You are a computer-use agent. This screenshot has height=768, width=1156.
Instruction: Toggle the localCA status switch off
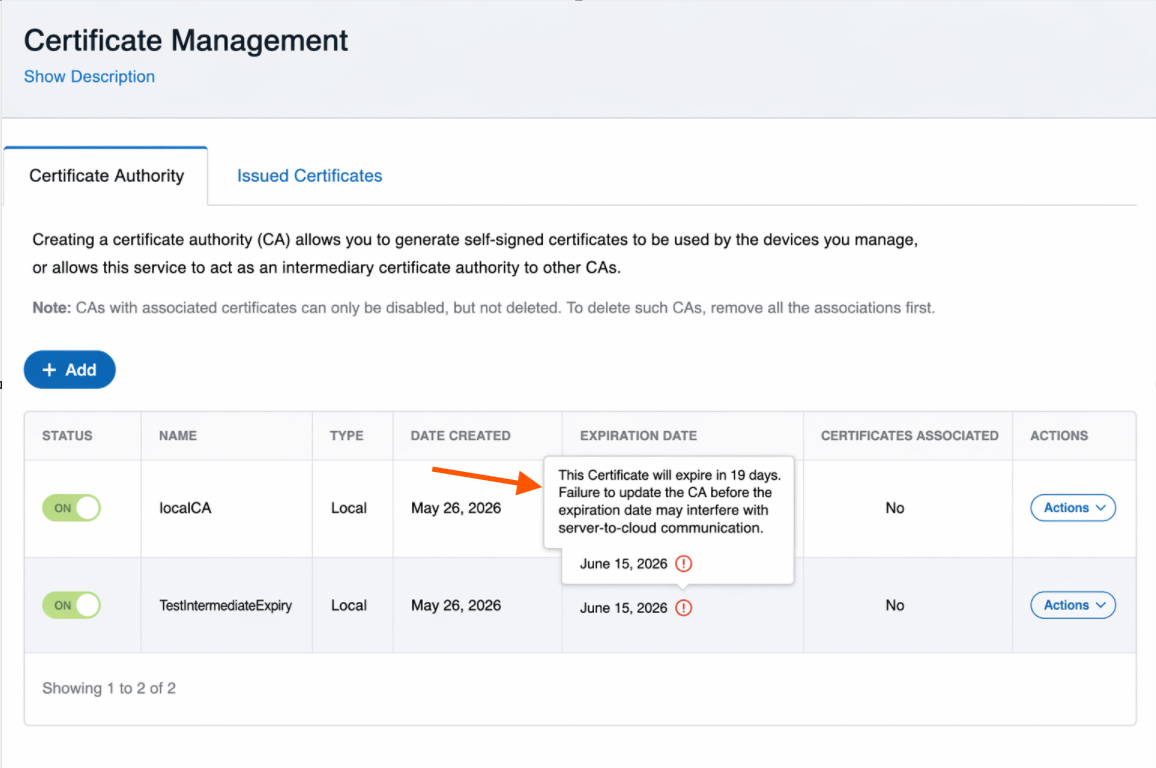(x=72, y=508)
